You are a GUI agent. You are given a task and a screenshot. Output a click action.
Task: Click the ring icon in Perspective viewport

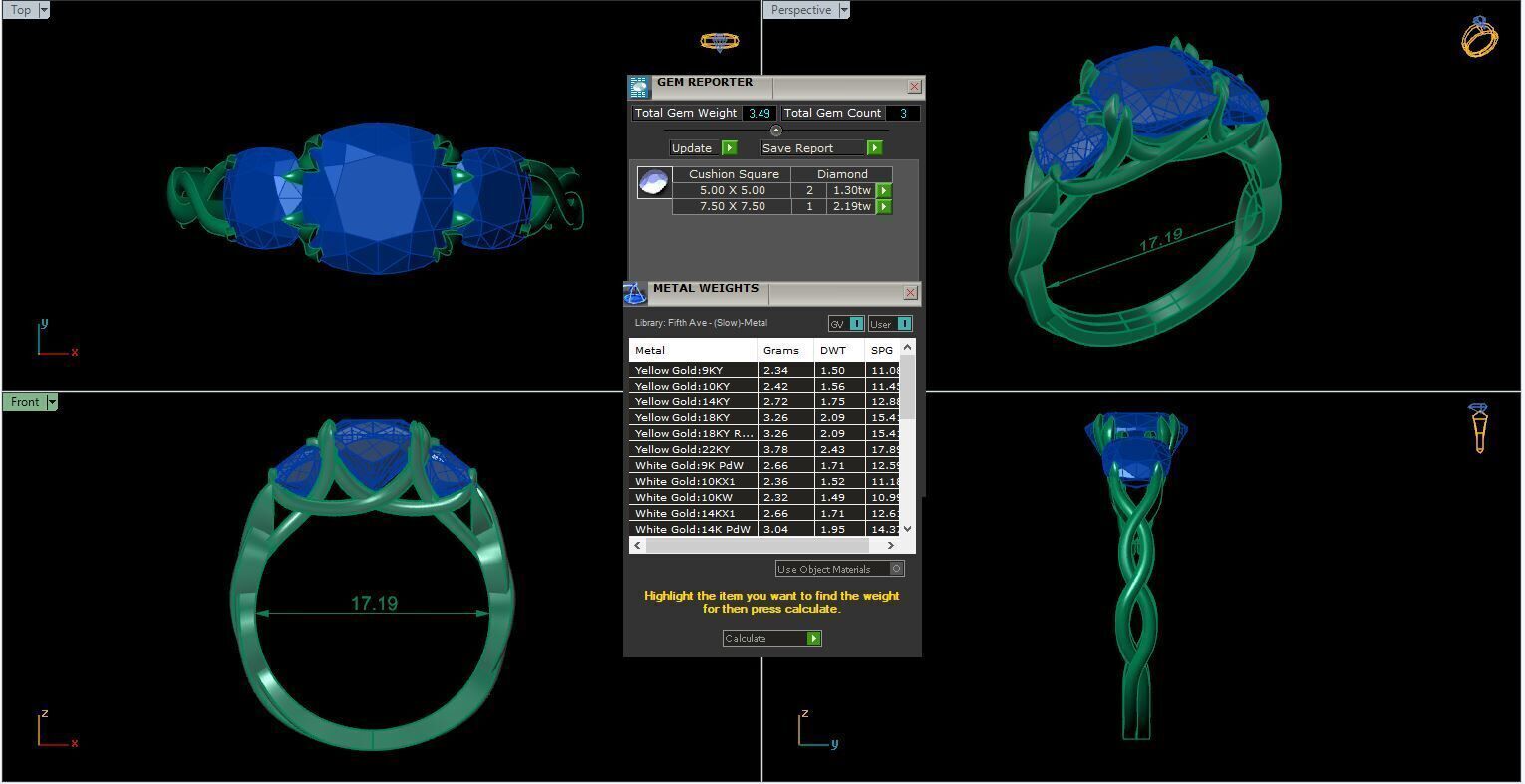1480,37
